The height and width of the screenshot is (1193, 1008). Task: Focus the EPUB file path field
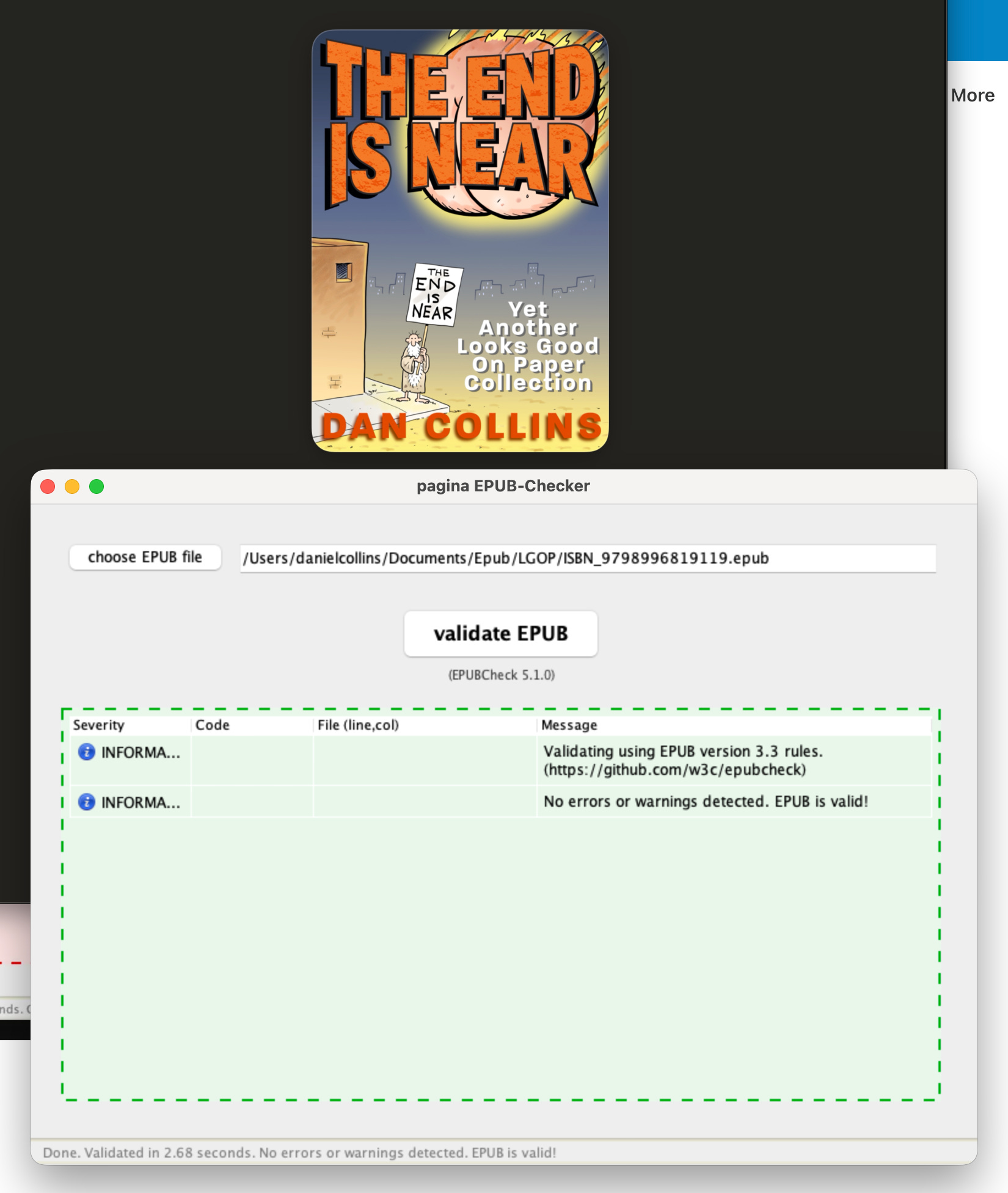click(588, 558)
